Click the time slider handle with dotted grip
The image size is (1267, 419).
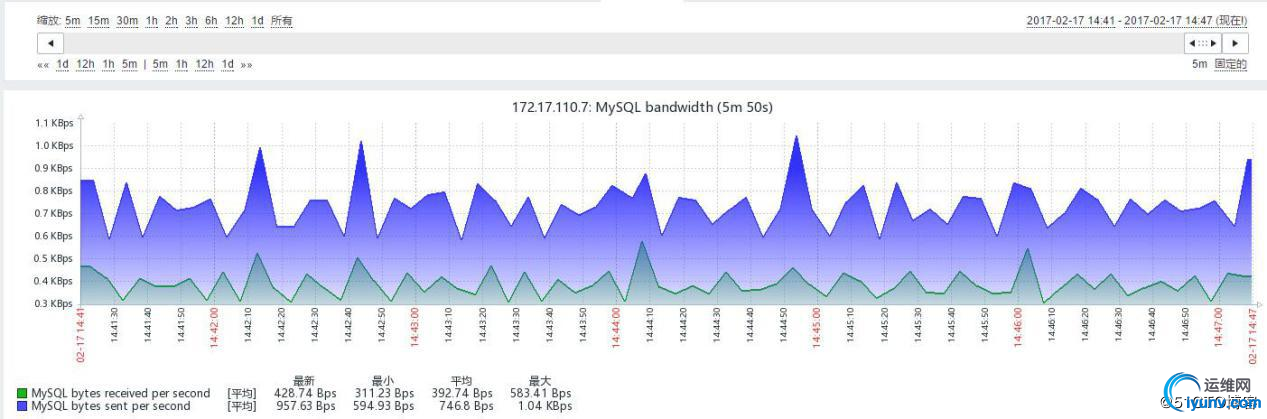(1203, 43)
